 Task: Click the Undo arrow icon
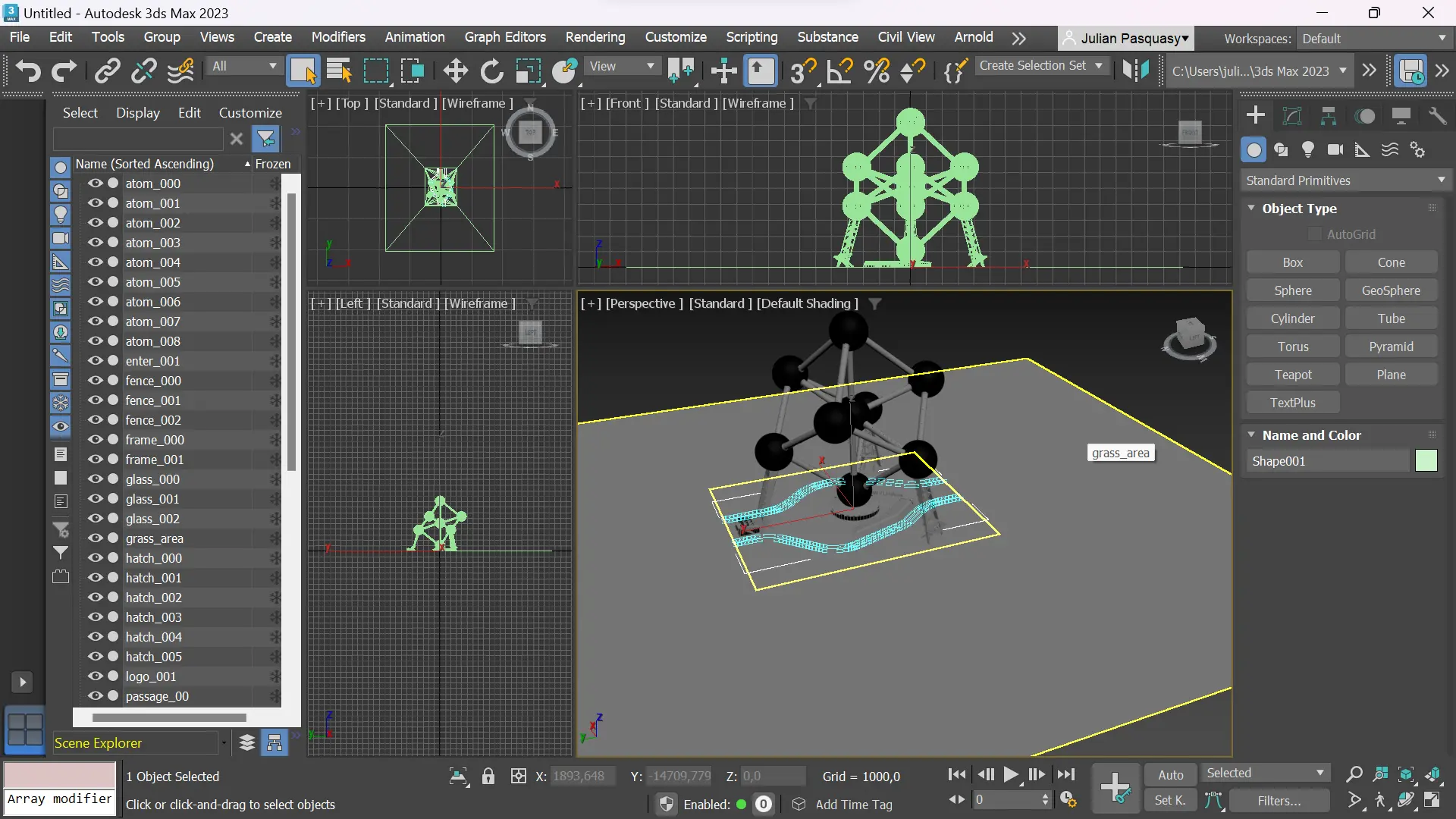[x=28, y=71]
